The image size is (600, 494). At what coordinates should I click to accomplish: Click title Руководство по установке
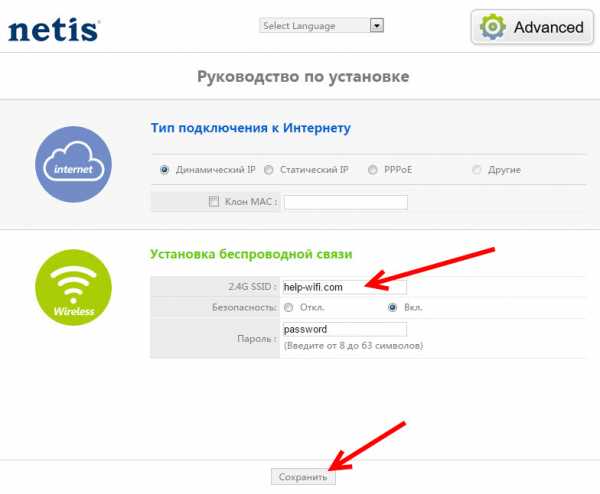[303, 77]
